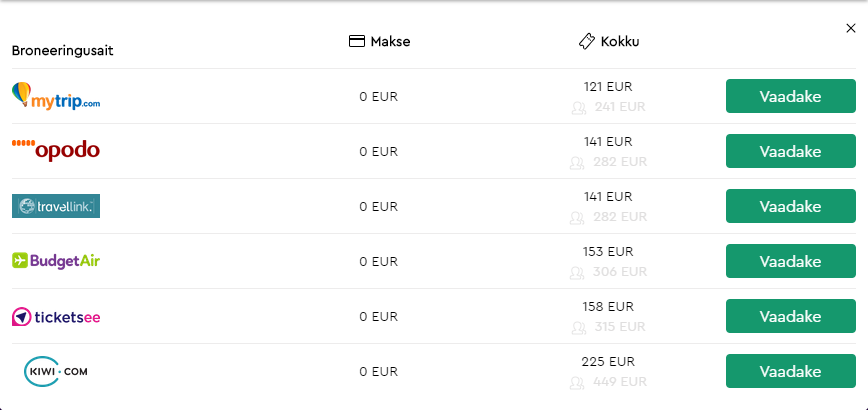
Task: Click the 153 EUR BudgetAir price
Action: tap(608, 252)
